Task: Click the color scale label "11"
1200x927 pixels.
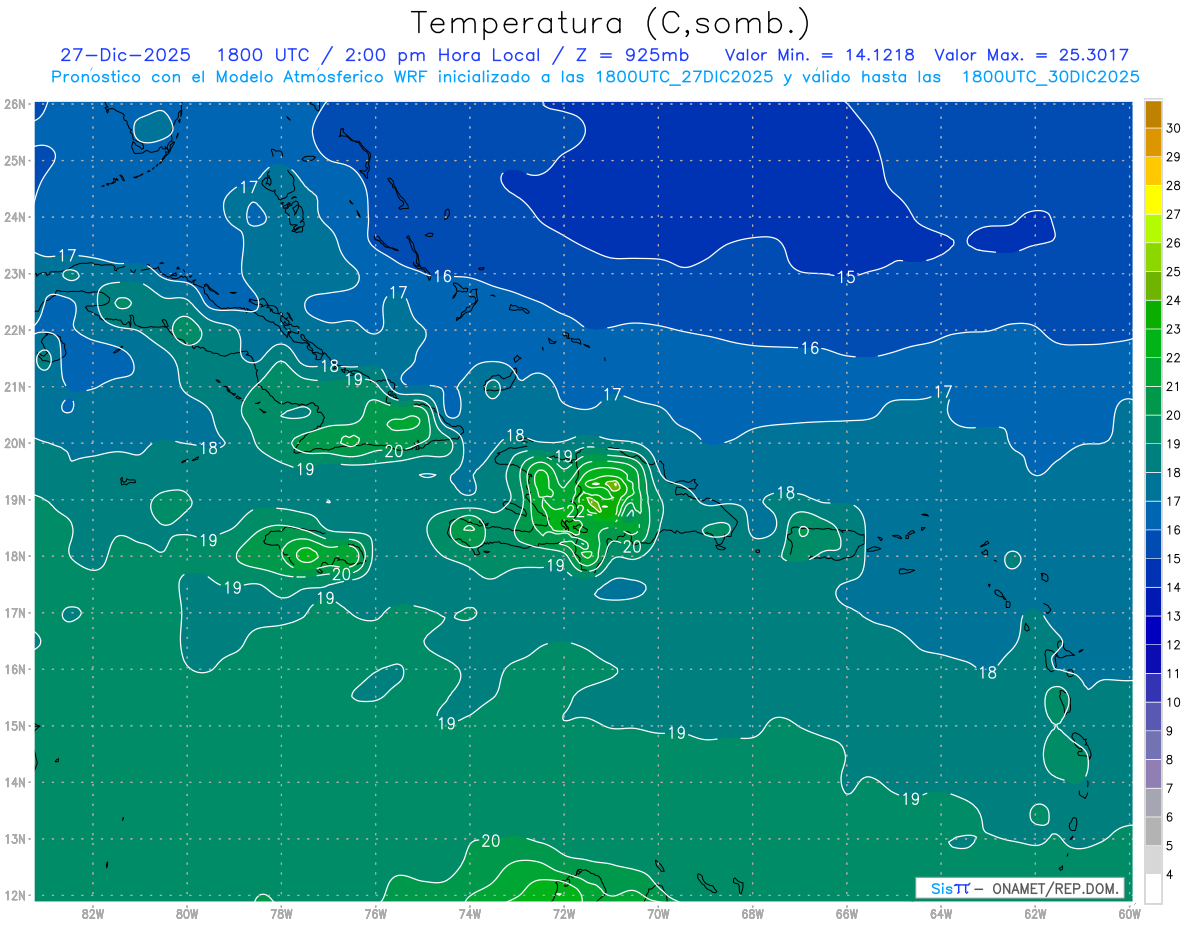Action: pos(1174,673)
